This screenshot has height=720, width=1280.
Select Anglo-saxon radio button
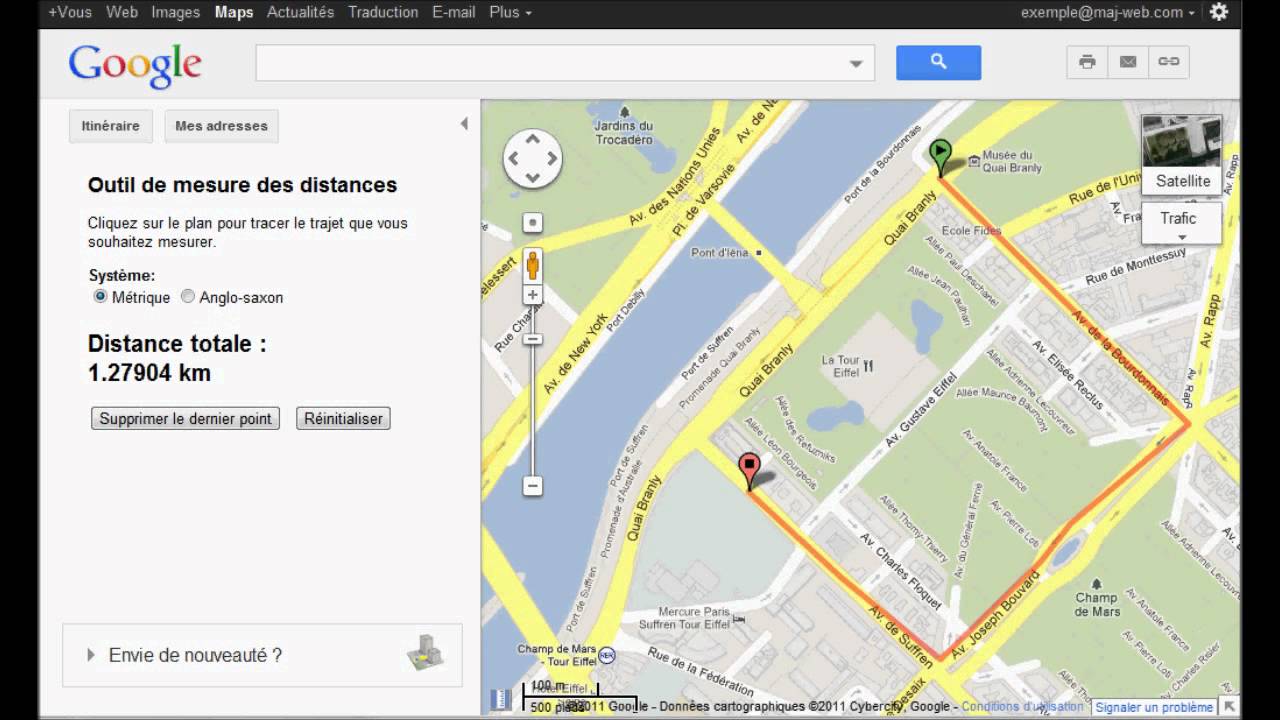point(188,297)
